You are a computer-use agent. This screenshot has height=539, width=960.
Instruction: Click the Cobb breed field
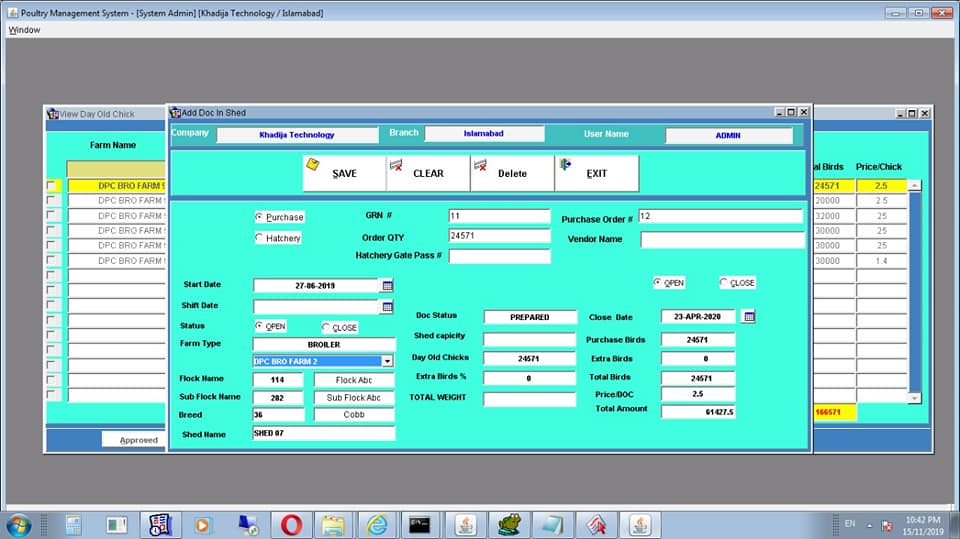(354, 415)
